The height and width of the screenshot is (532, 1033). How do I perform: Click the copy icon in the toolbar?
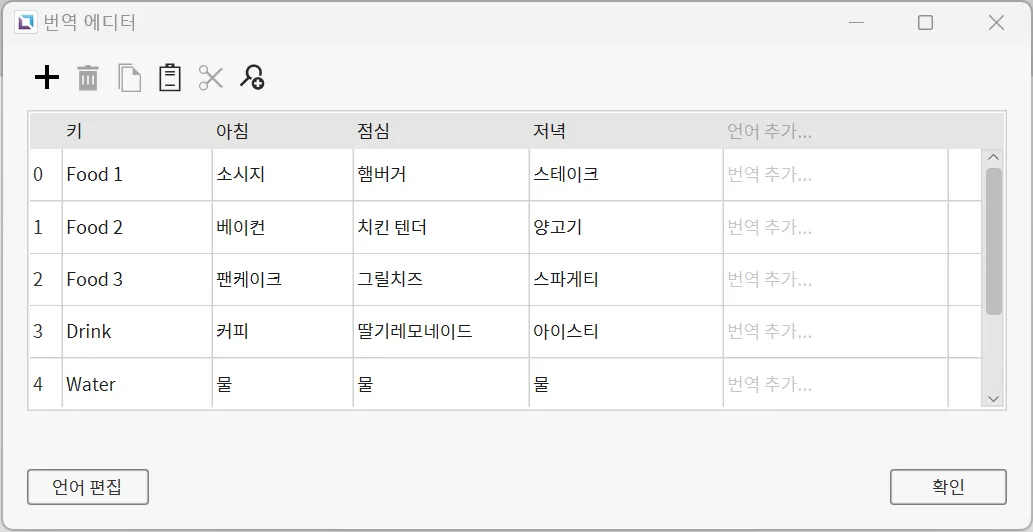129,78
